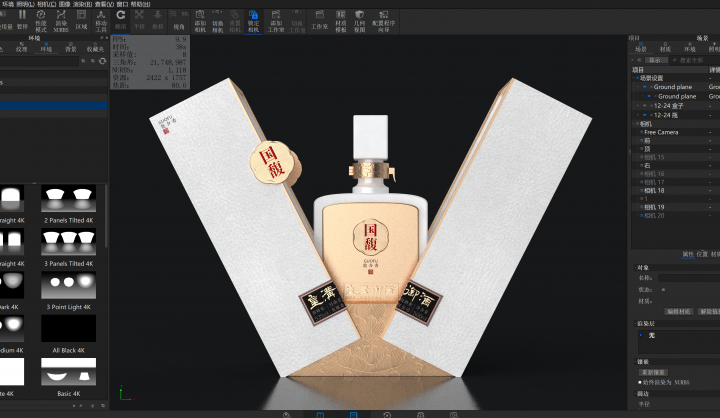Select the All Black 4K environment thumbnail
720x418 pixels.
pos(69,329)
